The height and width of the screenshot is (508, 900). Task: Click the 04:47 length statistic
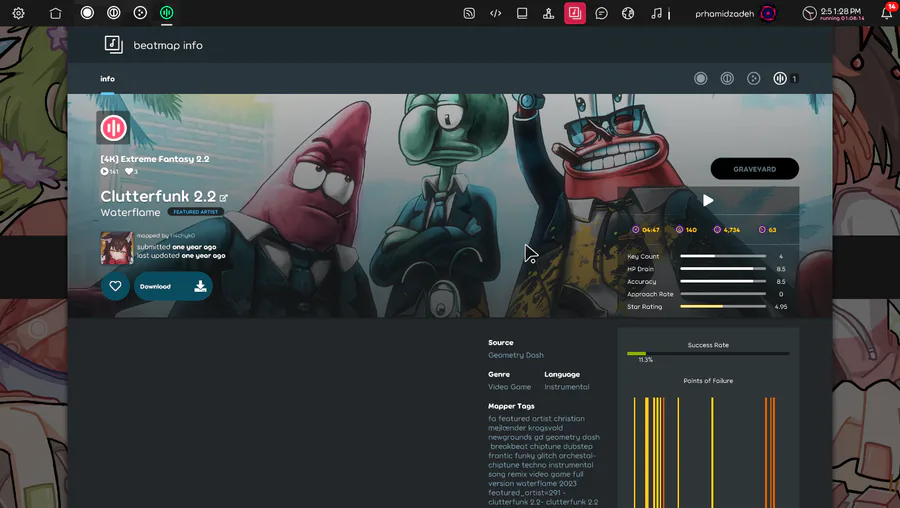(646, 230)
